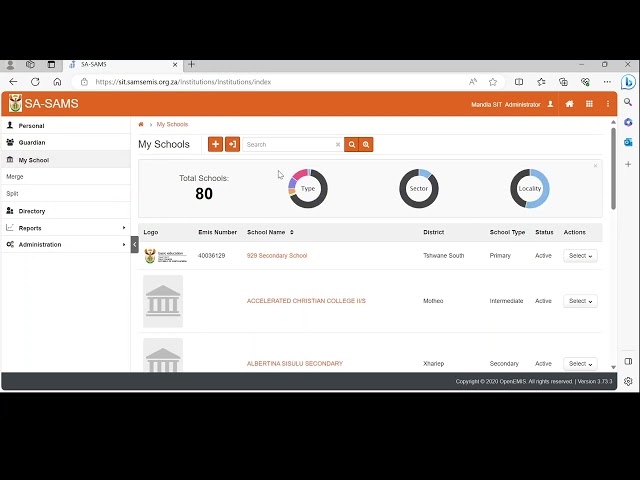Click the Xhariep district cell
The image size is (640, 480).
433,364
